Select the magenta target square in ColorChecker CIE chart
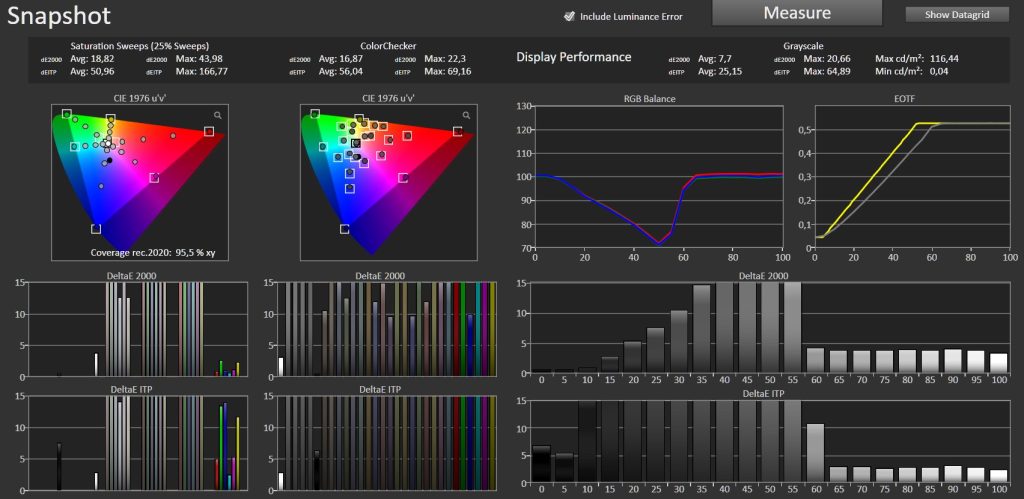The height and width of the screenshot is (499, 1024). coord(403,178)
